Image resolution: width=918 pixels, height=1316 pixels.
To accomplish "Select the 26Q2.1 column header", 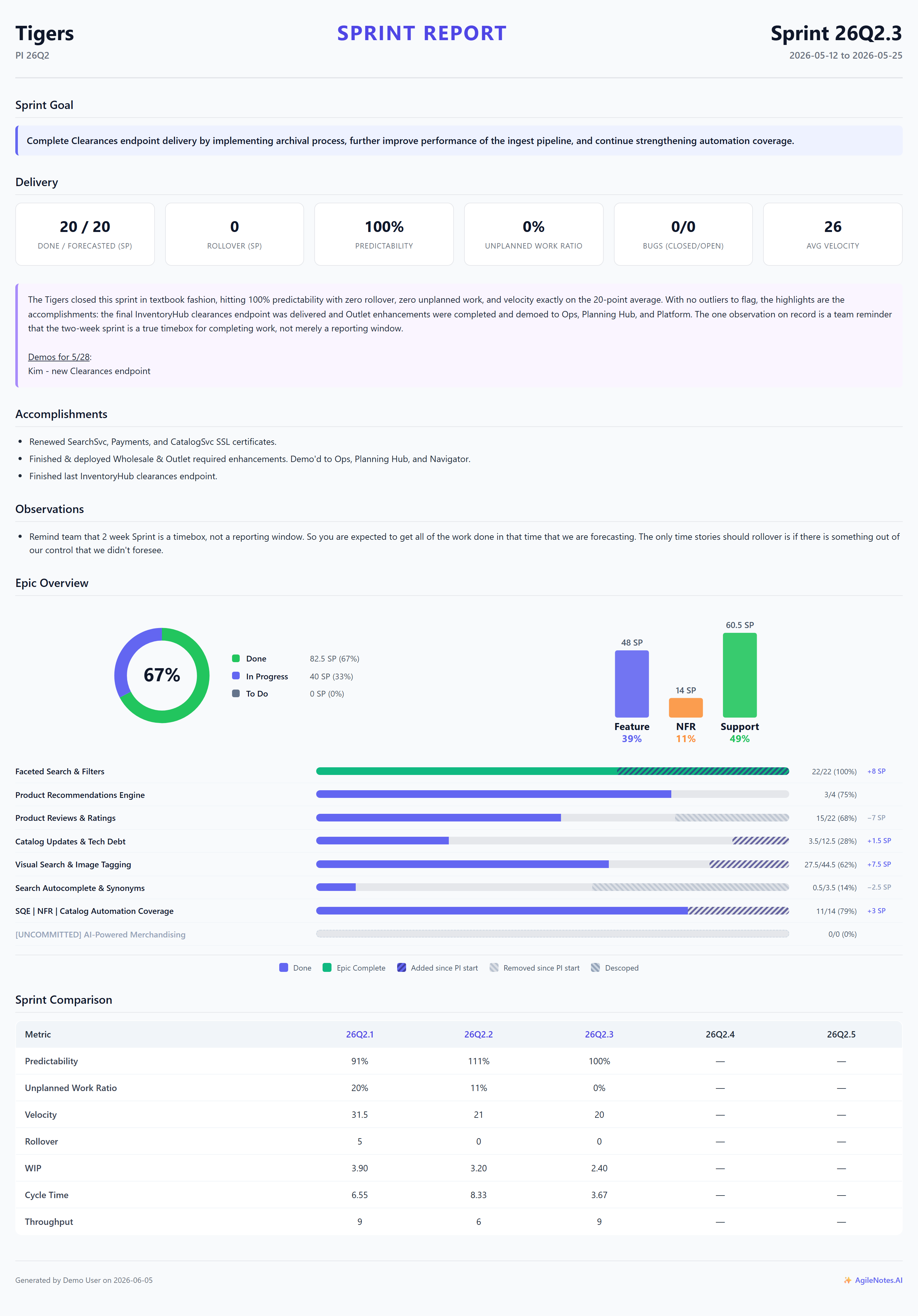I will (360, 1035).
